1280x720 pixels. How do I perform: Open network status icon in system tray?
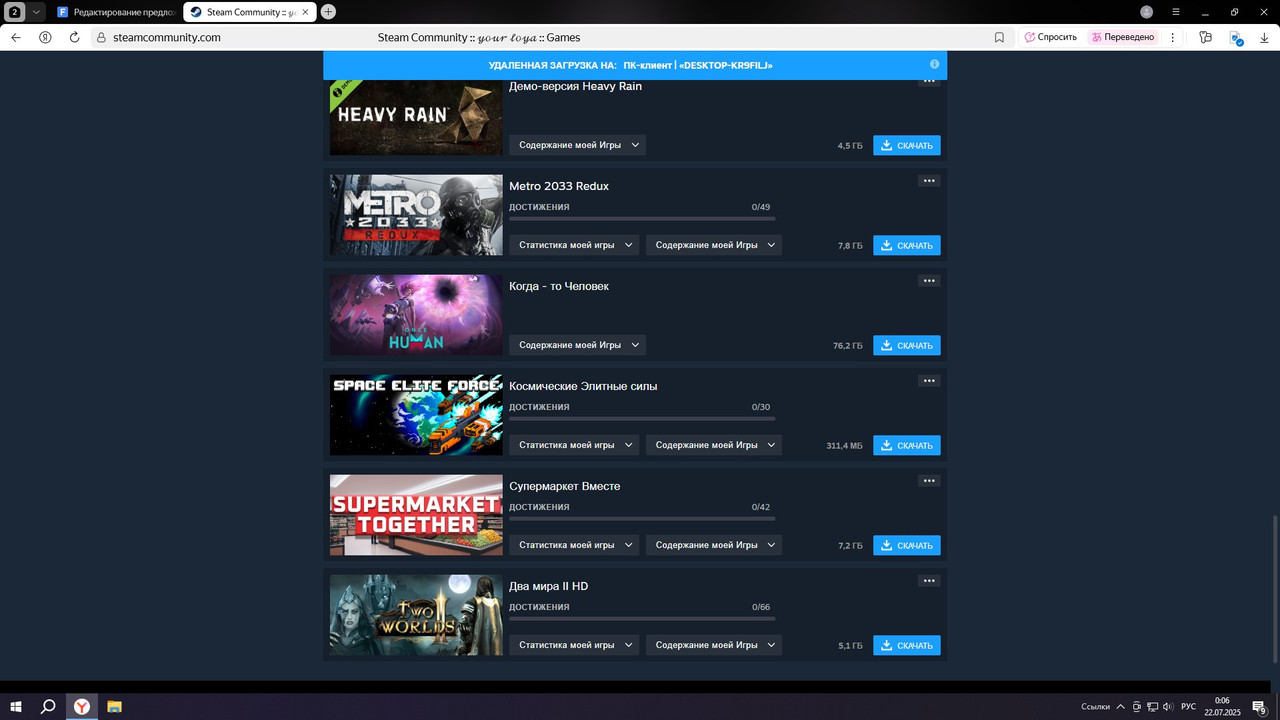(x=1152, y=707)
